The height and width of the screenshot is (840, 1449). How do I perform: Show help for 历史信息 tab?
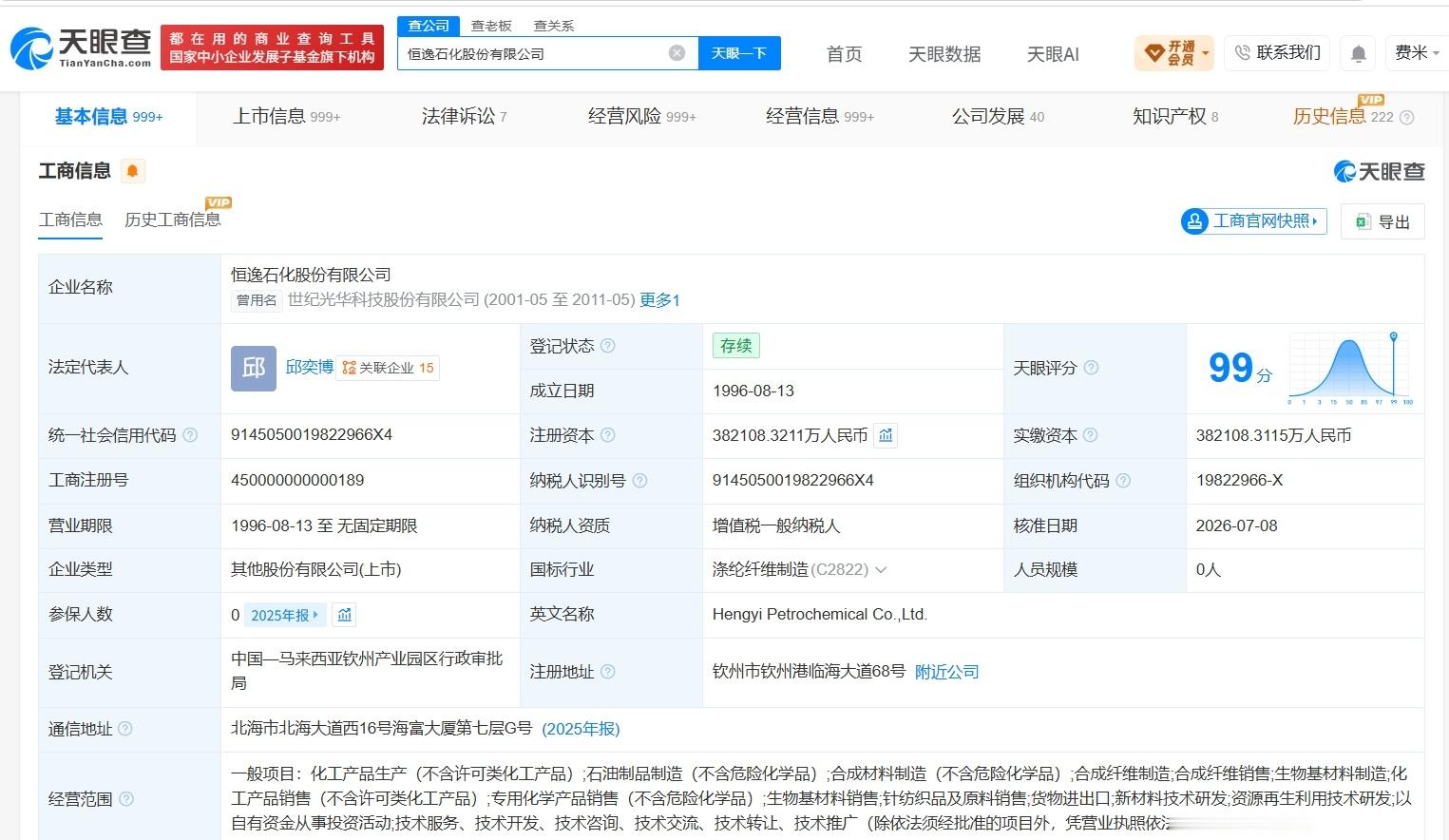tap(1407, 118)
